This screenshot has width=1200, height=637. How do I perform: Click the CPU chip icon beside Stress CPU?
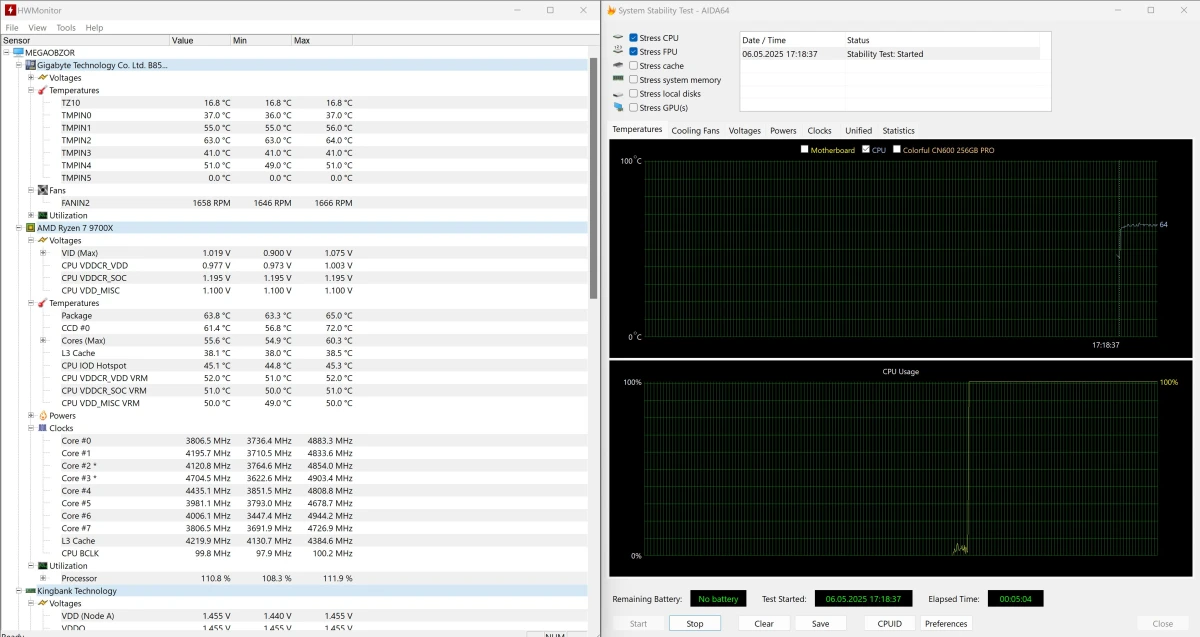click(x=618, y=38)
